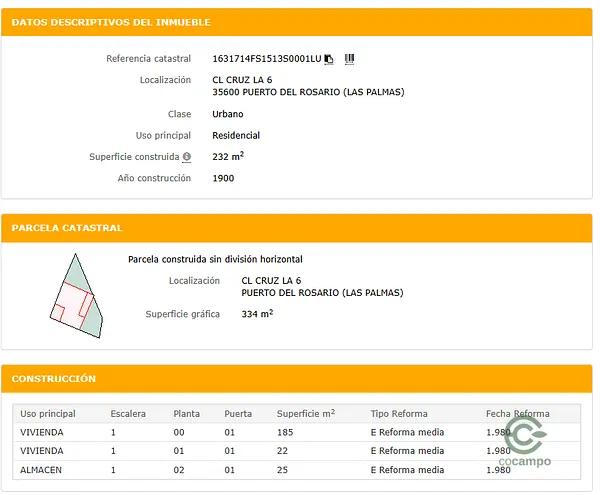Click the info icon beside Superficie construida
600x495 pixels.
[x=187, y=157]
